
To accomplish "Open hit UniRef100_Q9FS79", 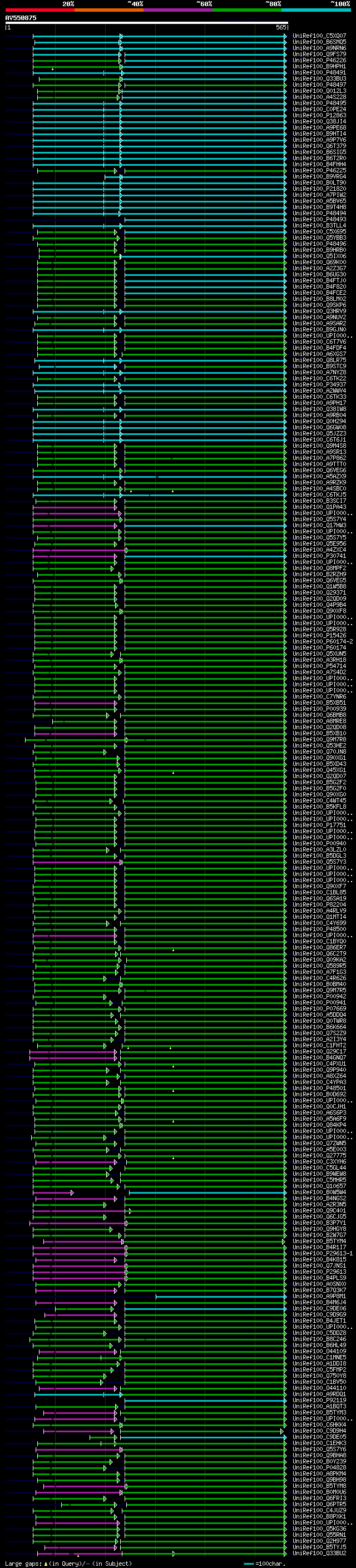I will 319,54.
